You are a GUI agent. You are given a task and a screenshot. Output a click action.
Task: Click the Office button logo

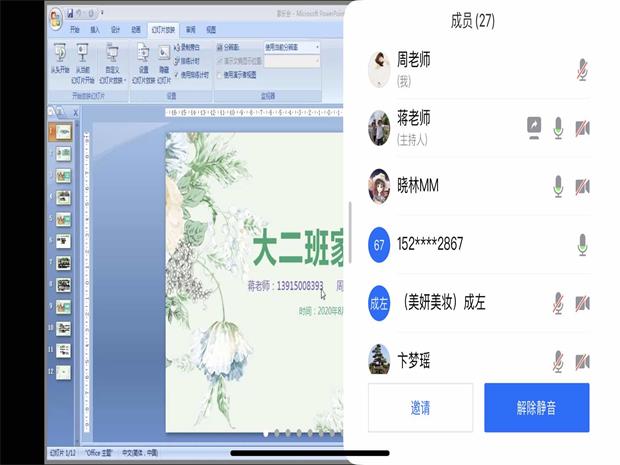click(56, 15)
